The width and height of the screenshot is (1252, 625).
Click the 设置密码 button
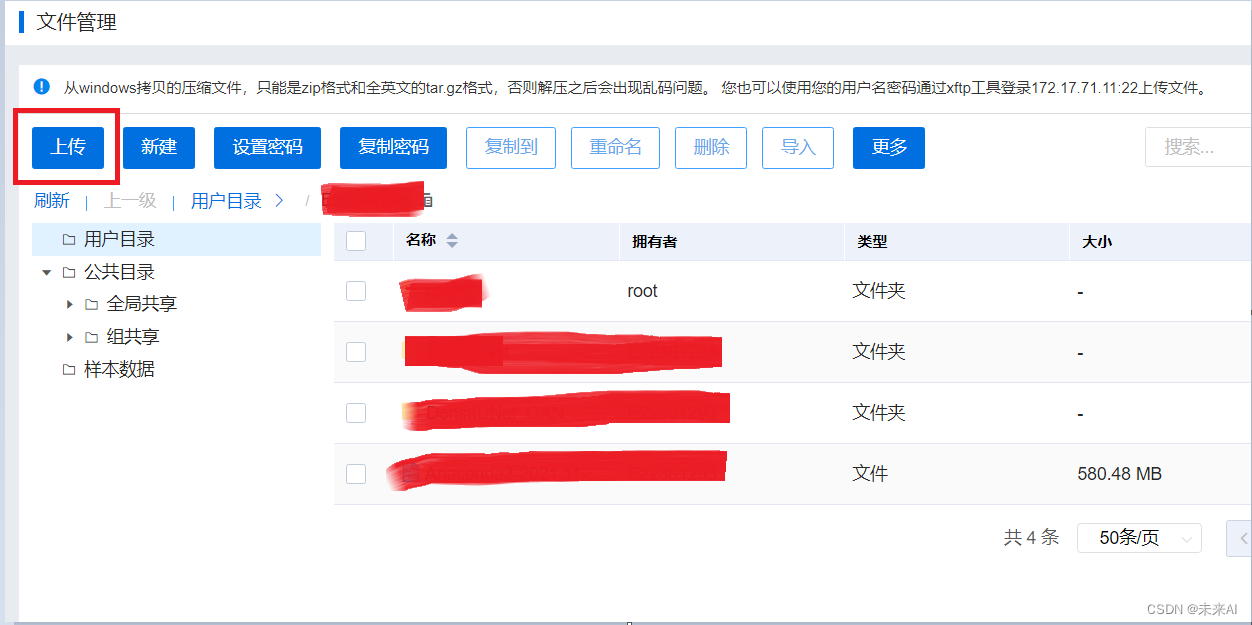[267, 147]
